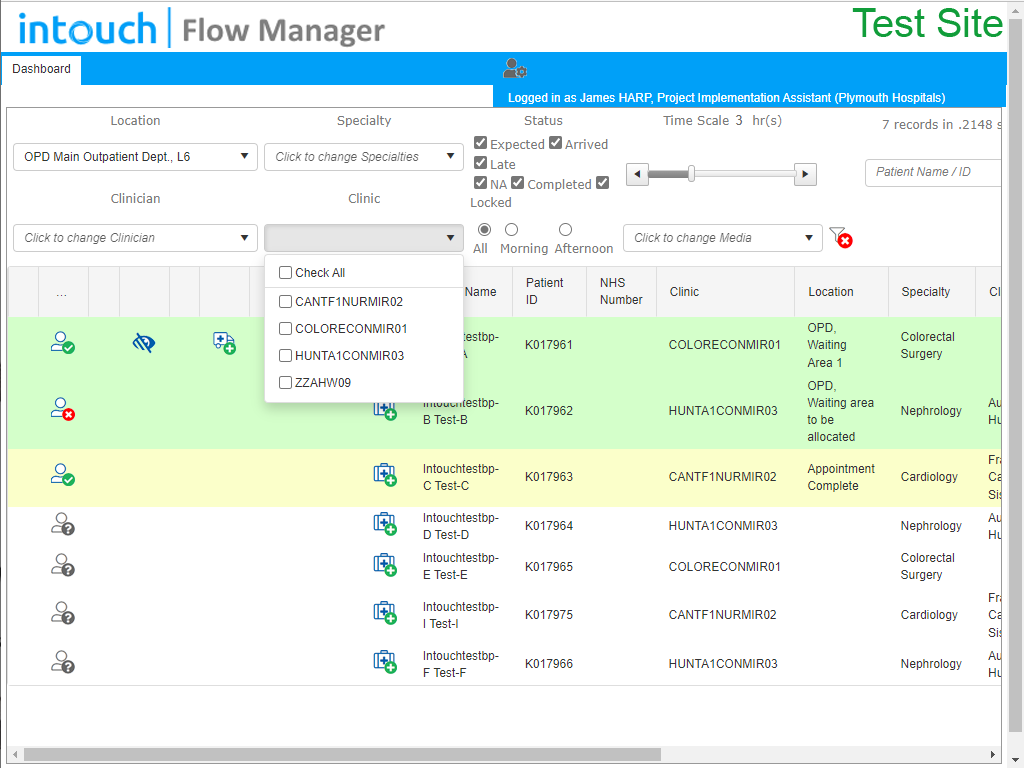Open the user settings icon in header
Image resolution: width=1024 pixels, height=768 pixels.
(x=515, y=68)
